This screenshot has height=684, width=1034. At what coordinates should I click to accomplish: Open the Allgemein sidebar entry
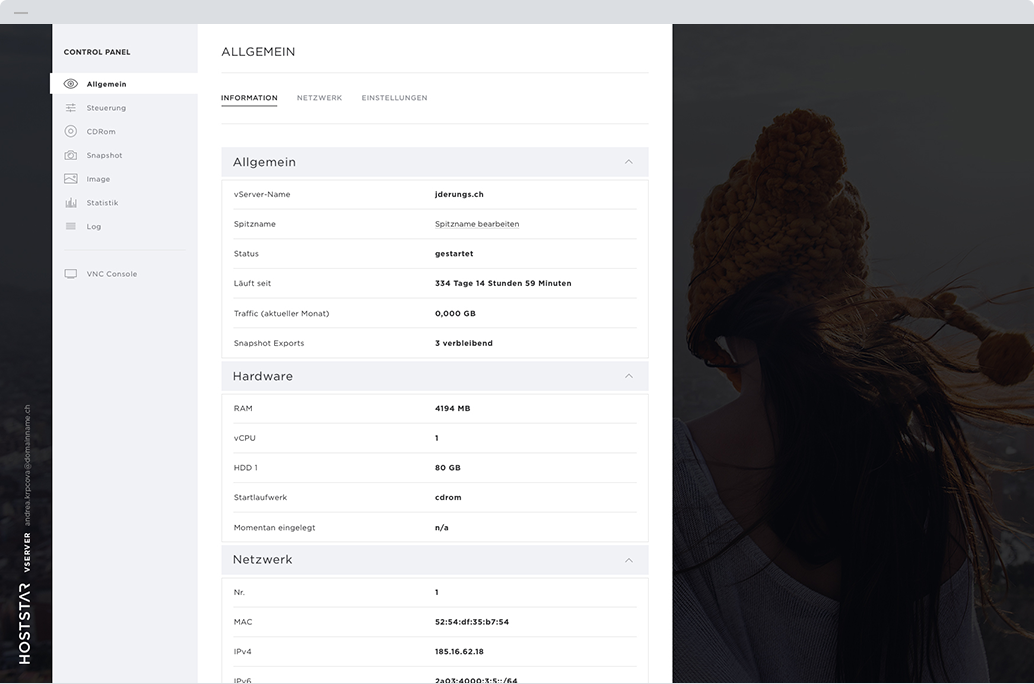(124, 84)
